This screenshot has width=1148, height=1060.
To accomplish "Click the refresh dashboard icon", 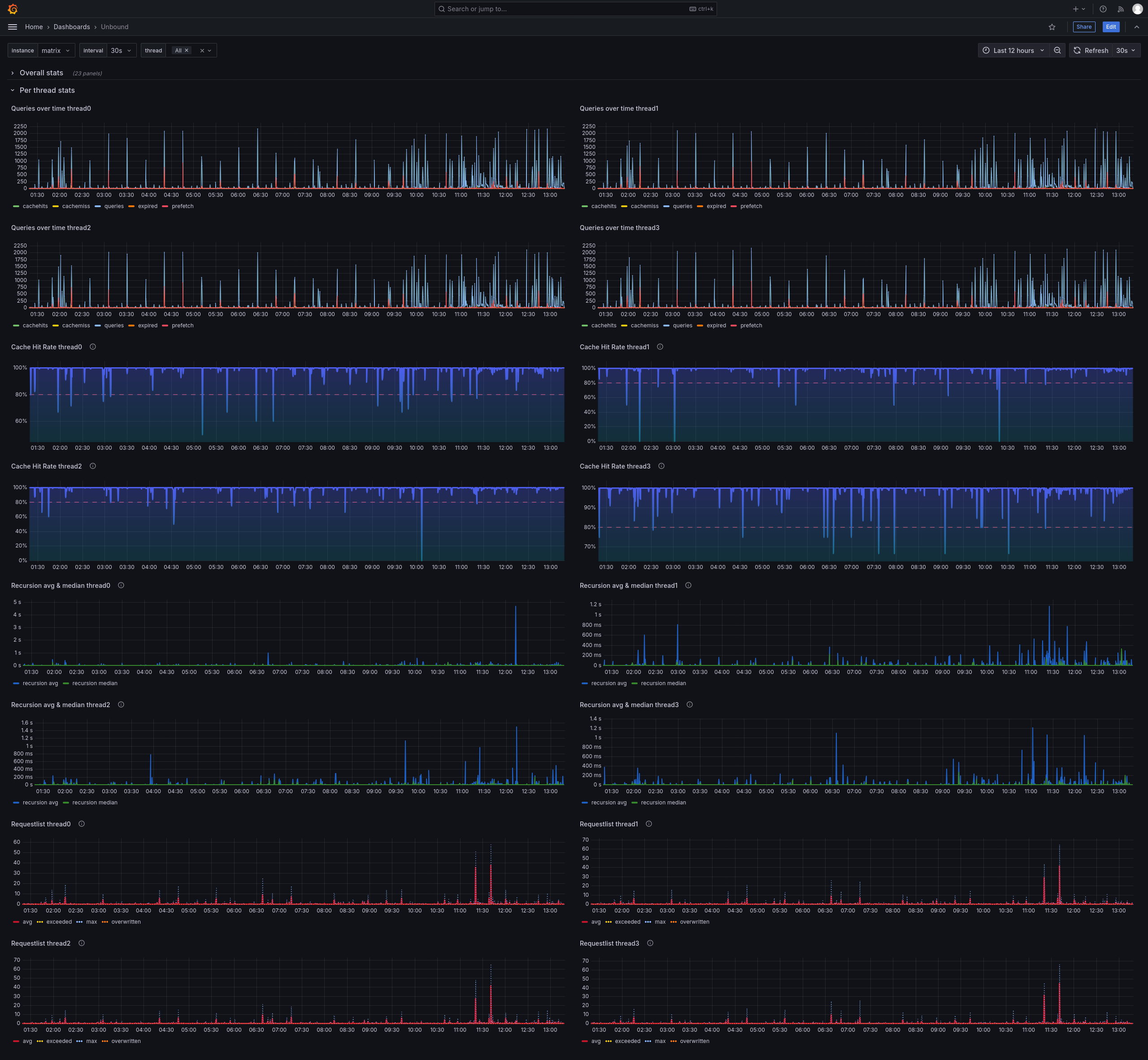I will (x=1077, y=51).
